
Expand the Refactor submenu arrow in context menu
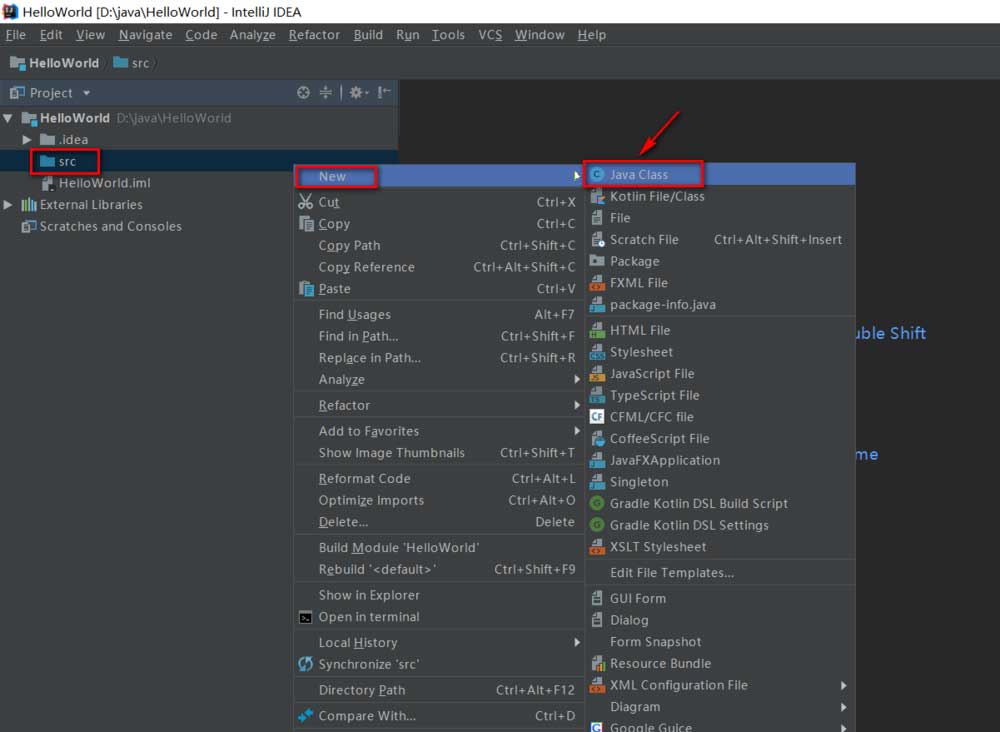click(577, 405)
